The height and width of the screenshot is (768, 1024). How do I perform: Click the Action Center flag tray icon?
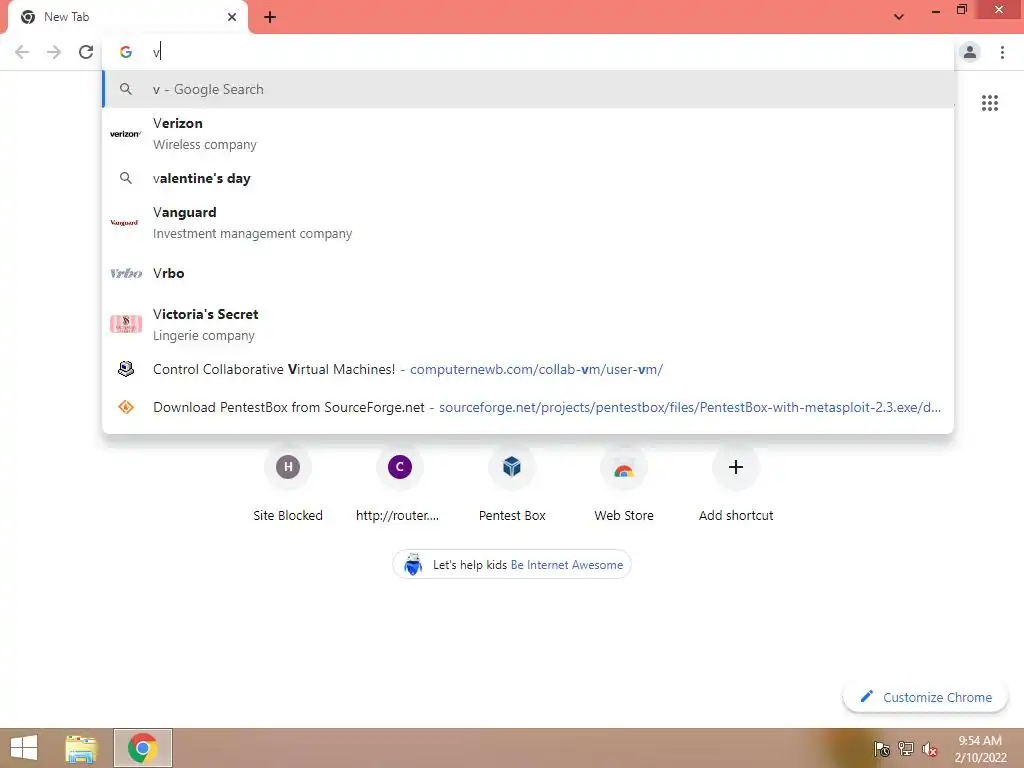tap(881, 749)
